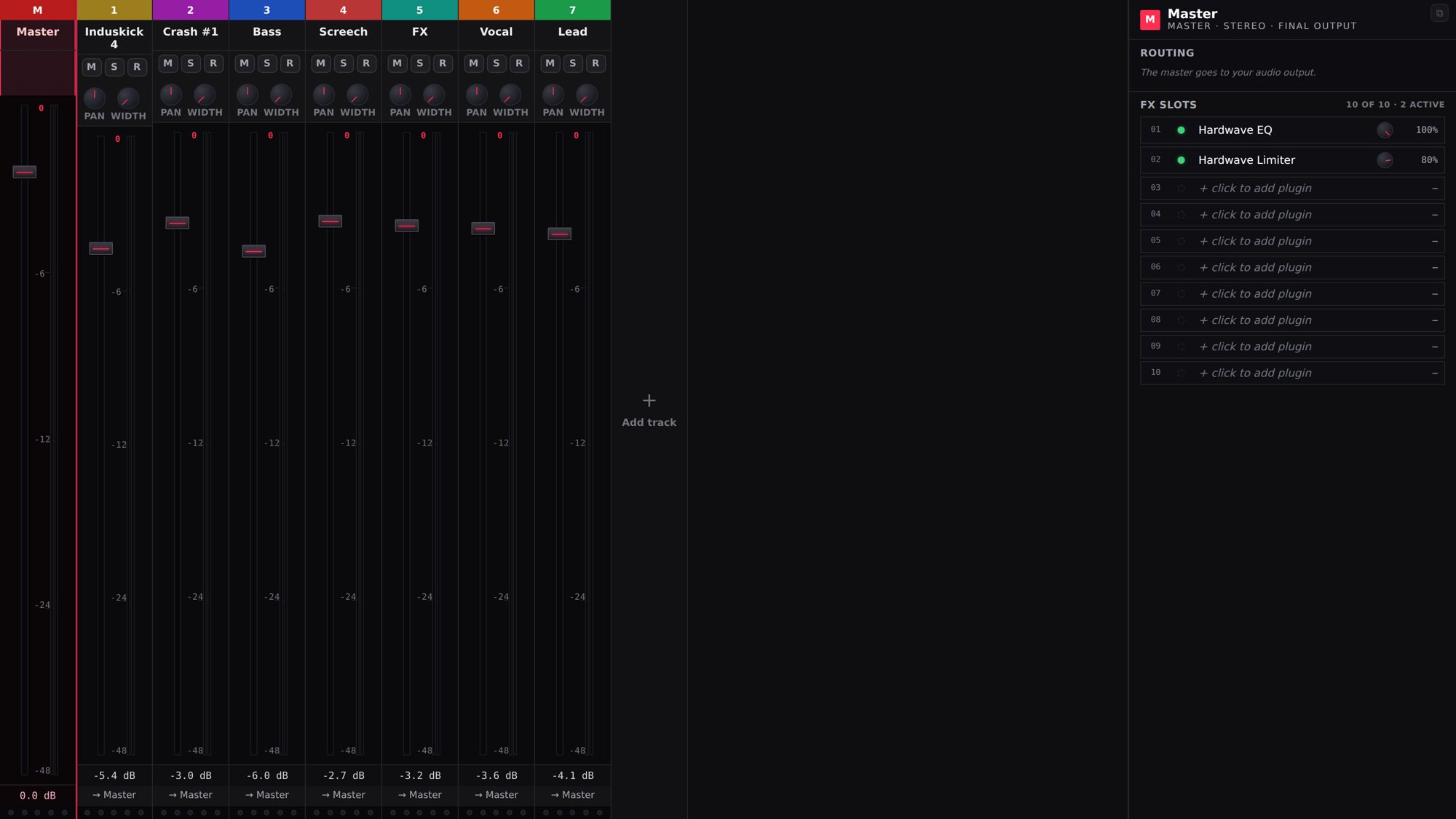1456x819 pixels.
Task: Click the Hardwave Limiter mix knob
Action: (x=1385, y=160)
